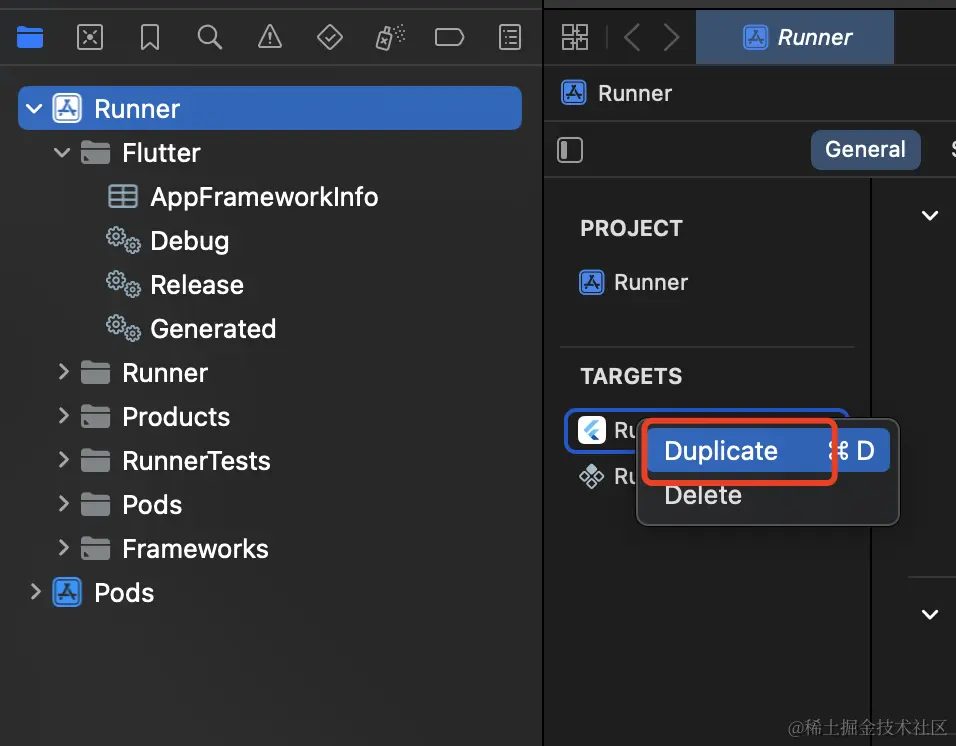The width and height of the screenshot is (956, 746).
Task: Click the Runner breadcrumb in jump bar
Action: [x=616, y=93]
